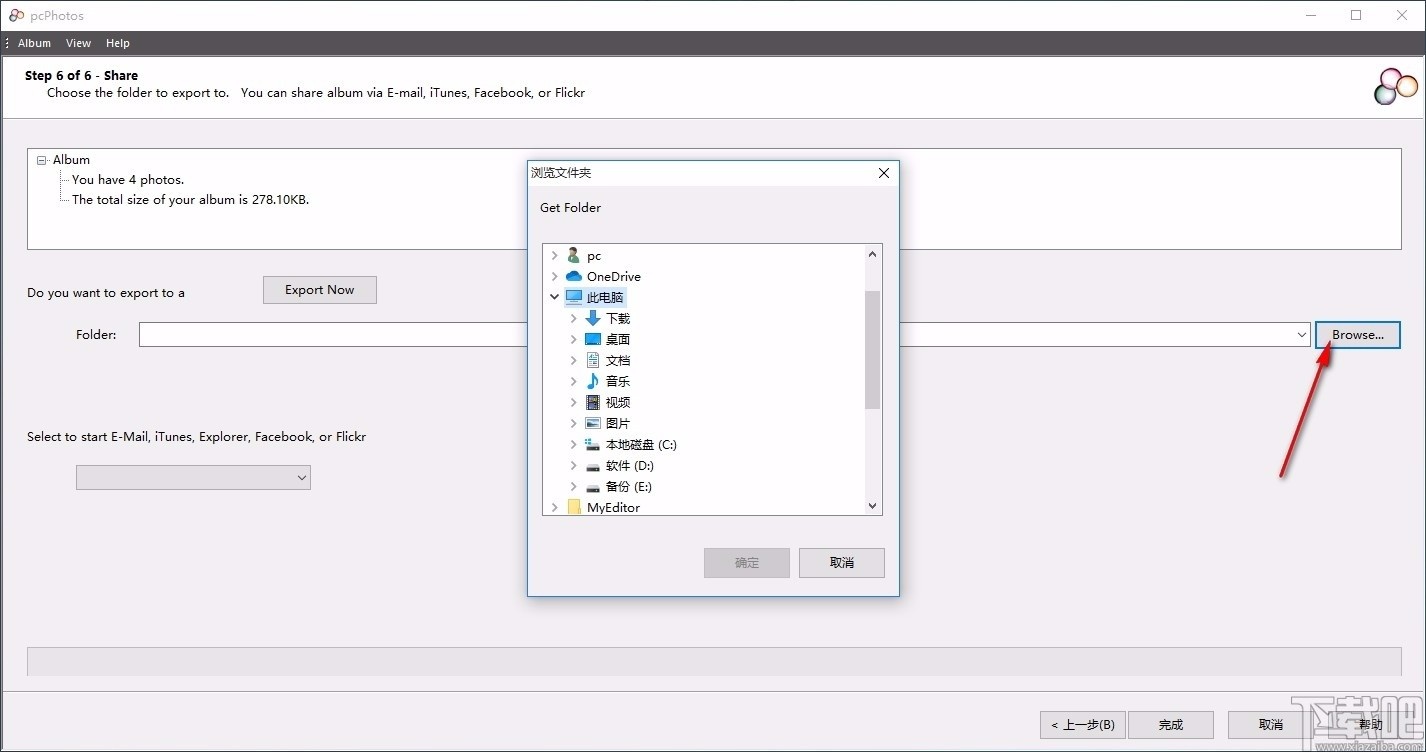Click the album total size 278.10KB row
The width and height of the screenshot is (1426, 752).
(x=190, y=200)
